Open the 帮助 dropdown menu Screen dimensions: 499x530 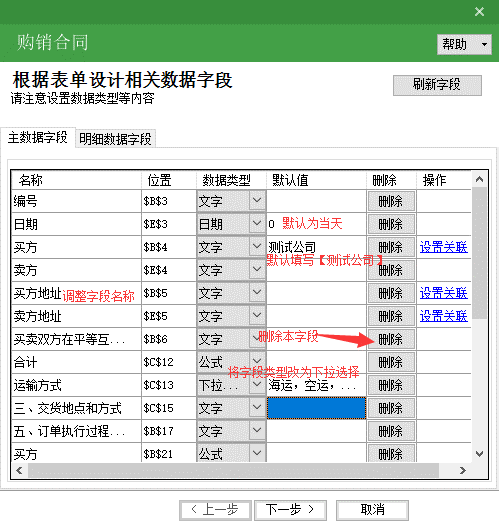(464, 44)
